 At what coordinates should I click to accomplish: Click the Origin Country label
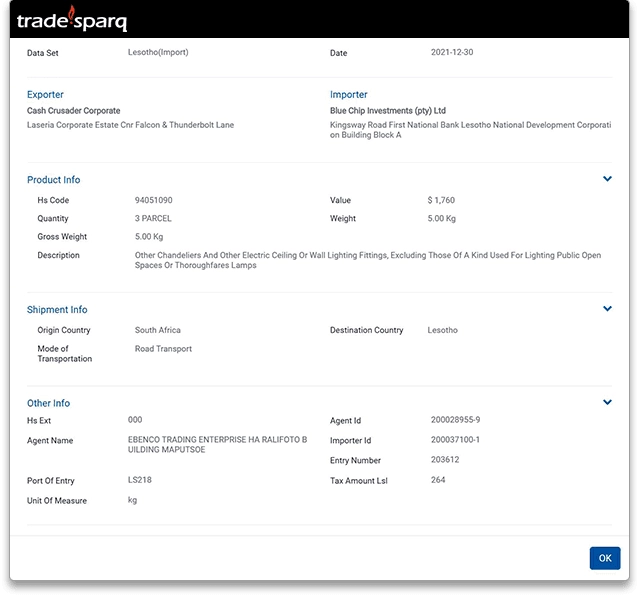tap(64, 330)
